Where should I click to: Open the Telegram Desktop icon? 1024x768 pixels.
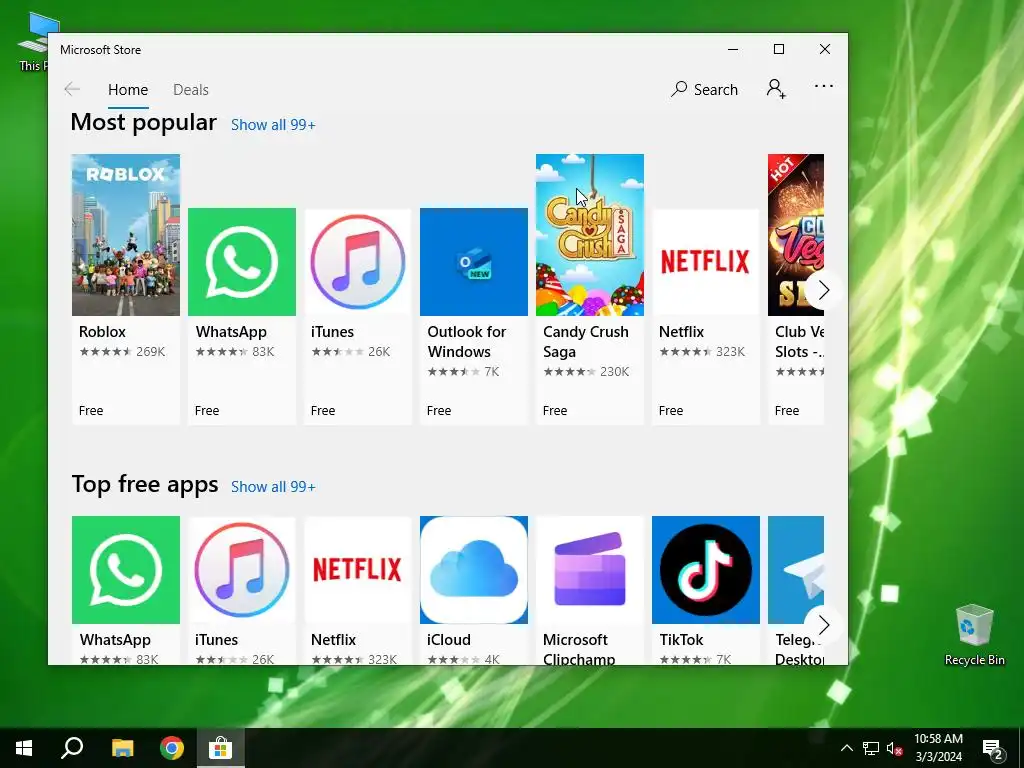click(796, 570)
